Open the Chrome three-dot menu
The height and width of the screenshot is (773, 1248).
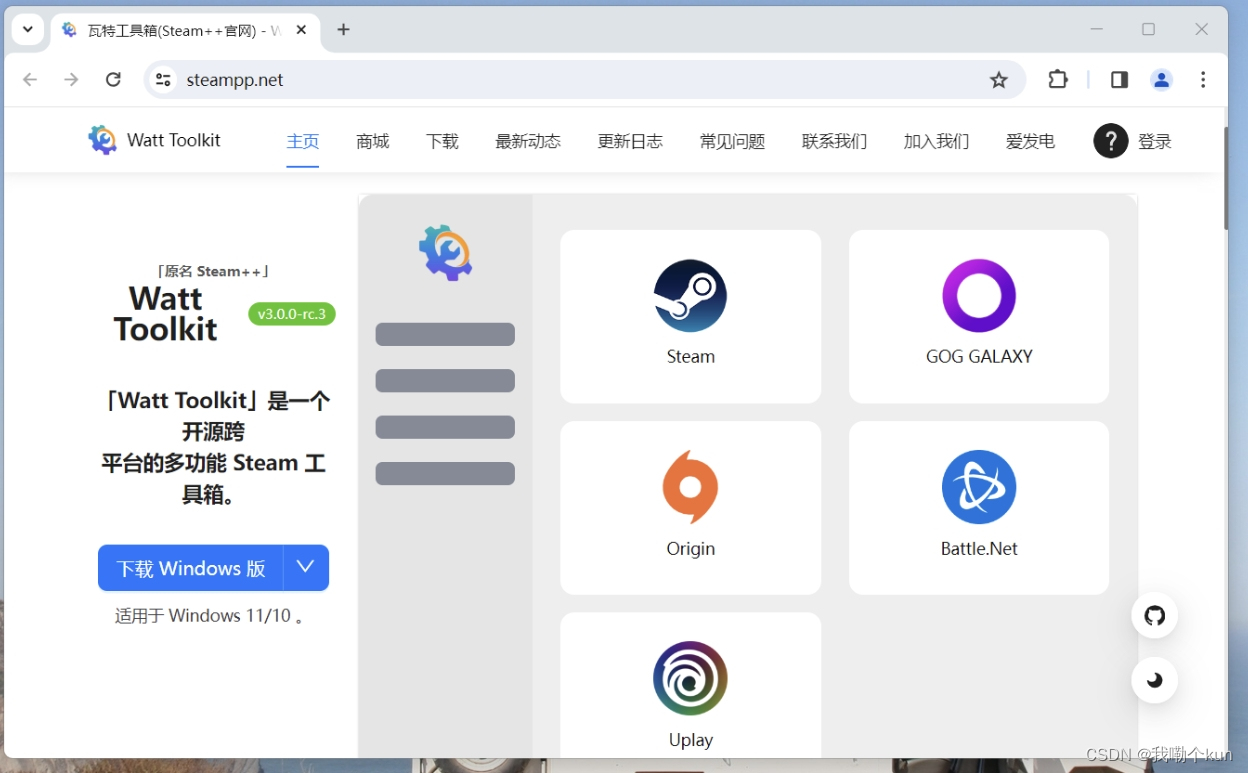click(1203, 80)
